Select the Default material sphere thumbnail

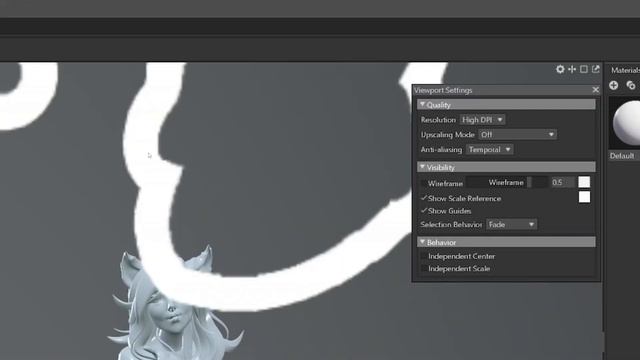pyautogui.click(x=624, y=122)
